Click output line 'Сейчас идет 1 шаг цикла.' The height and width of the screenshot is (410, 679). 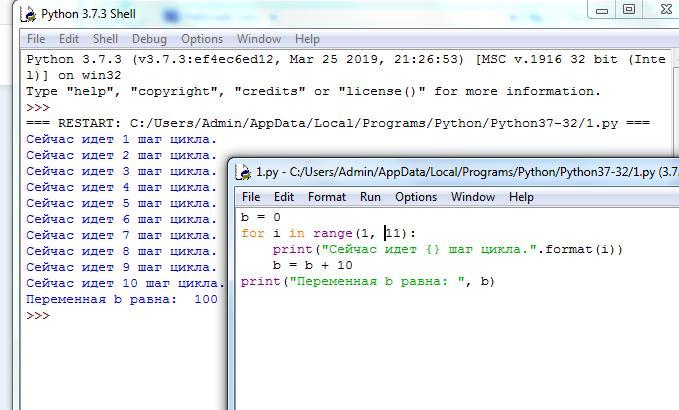[x=121, y=139]
